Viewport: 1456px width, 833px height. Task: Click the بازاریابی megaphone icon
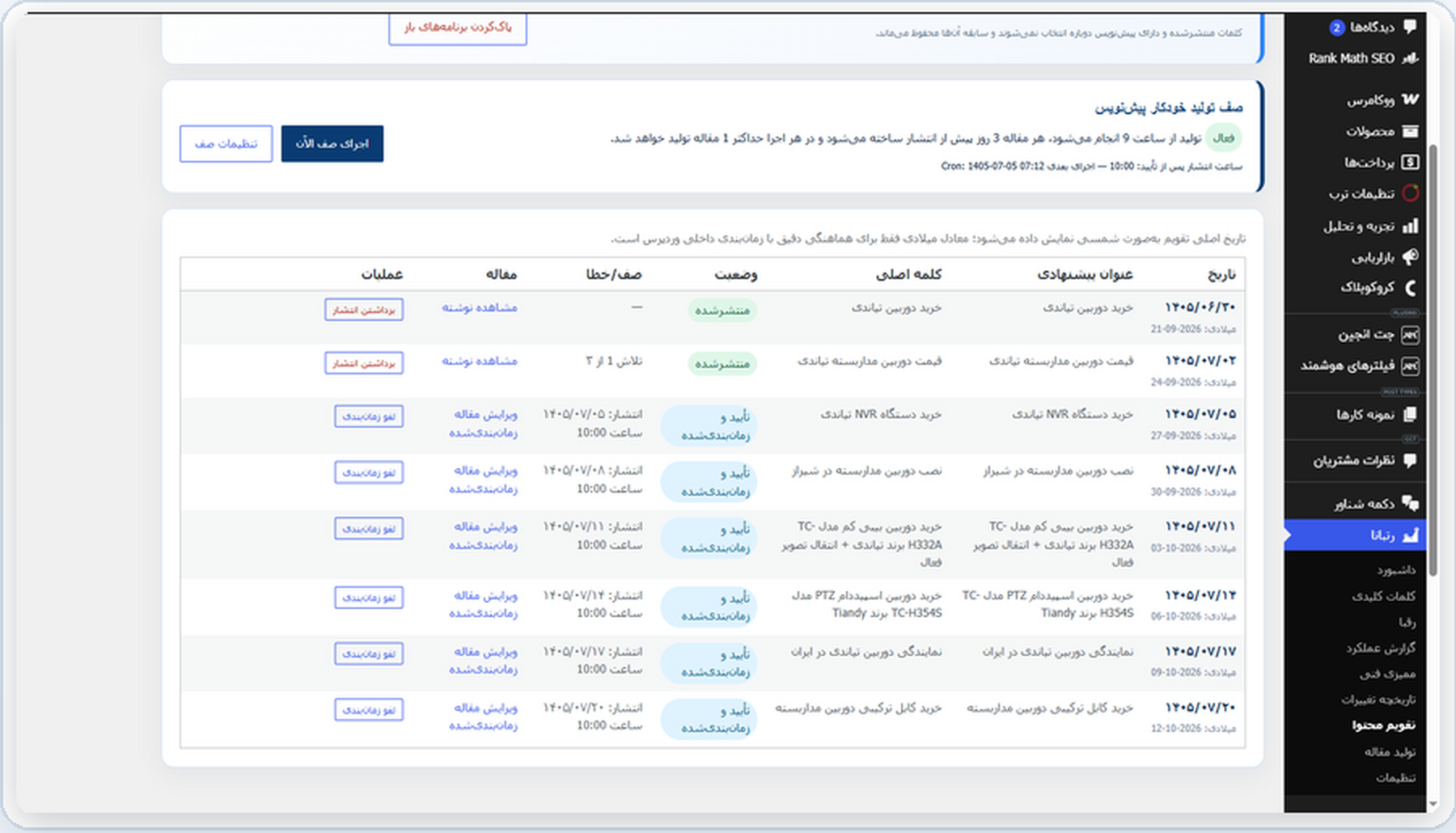(x=1410, y=257)
